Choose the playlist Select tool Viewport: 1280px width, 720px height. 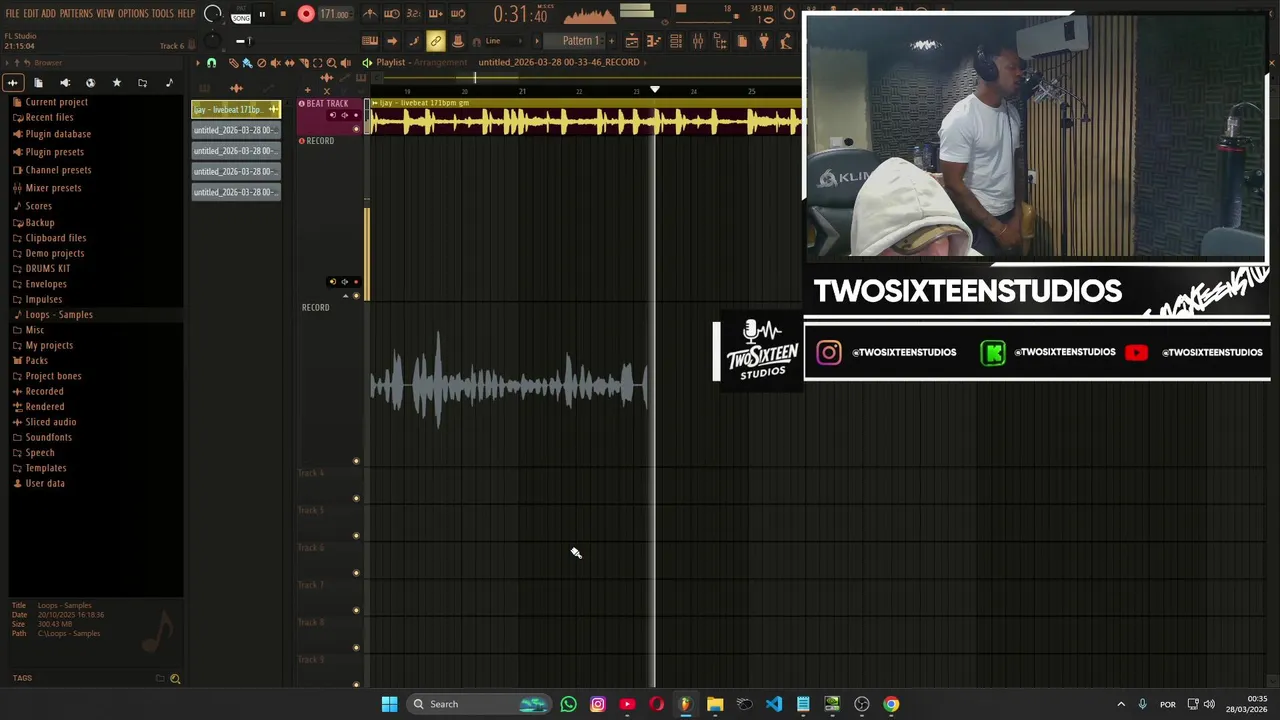point(317,62)
